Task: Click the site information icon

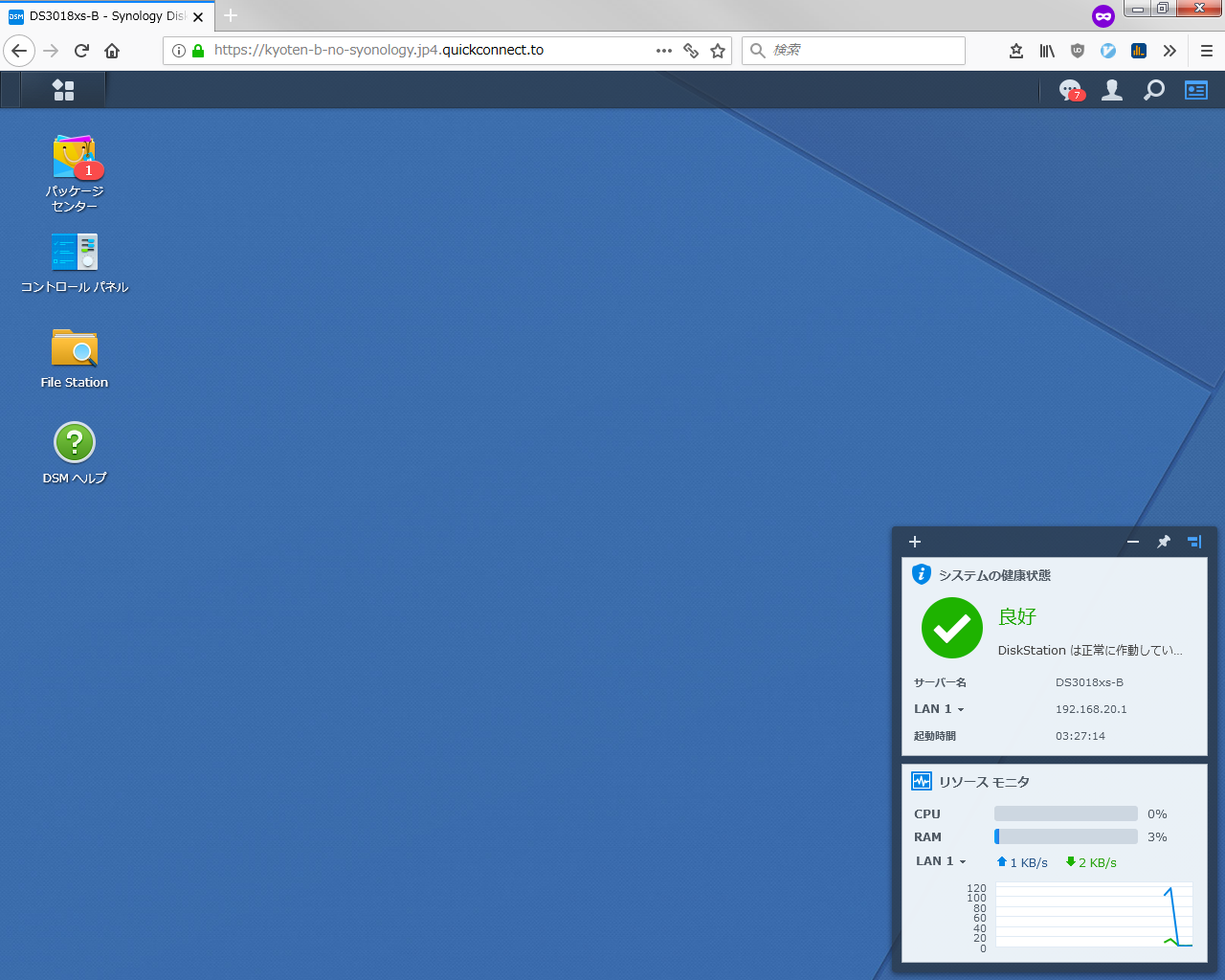Action: (x=179, y=51)
